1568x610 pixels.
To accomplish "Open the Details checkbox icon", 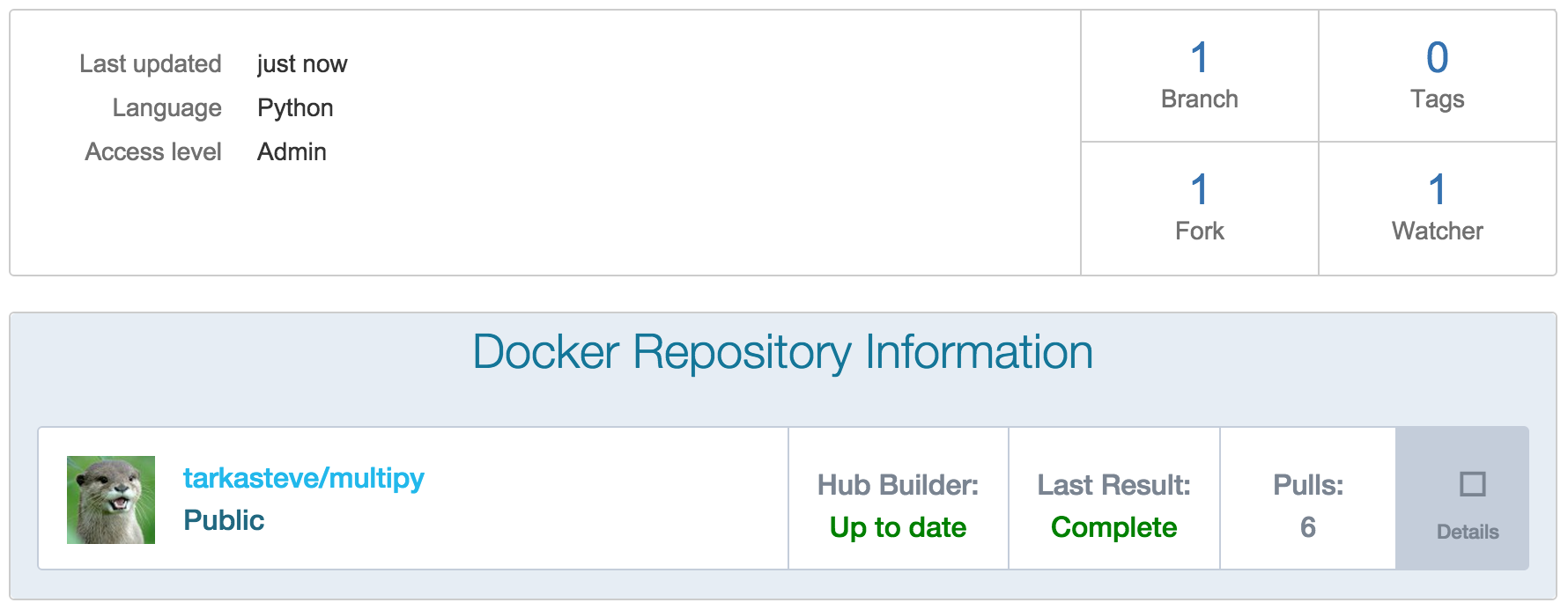I will pyautogui.click(x=1472, y=484).
